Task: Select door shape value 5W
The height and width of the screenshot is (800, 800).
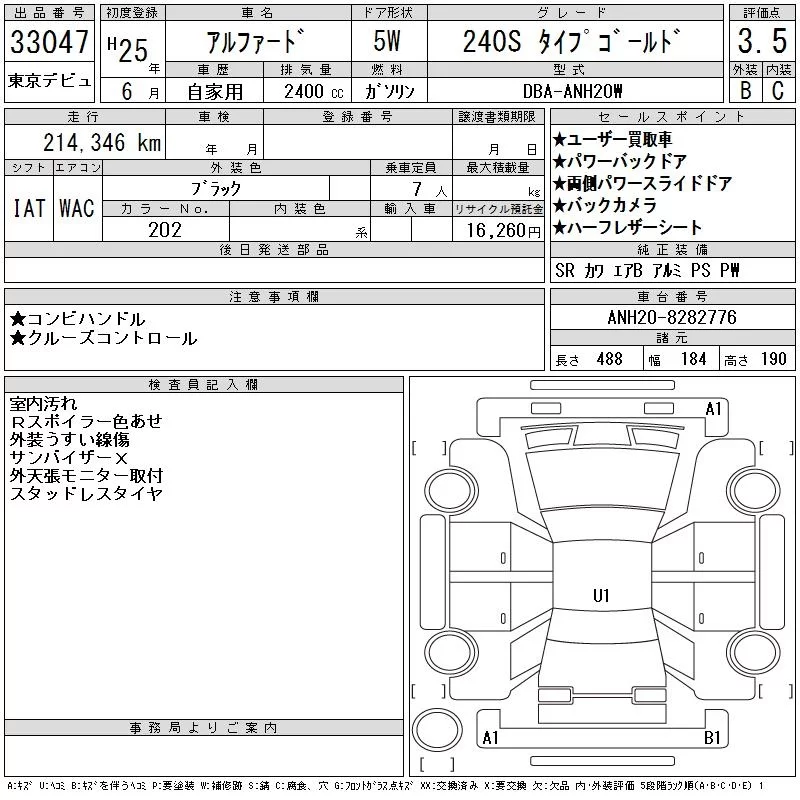Action: [387, 41]
